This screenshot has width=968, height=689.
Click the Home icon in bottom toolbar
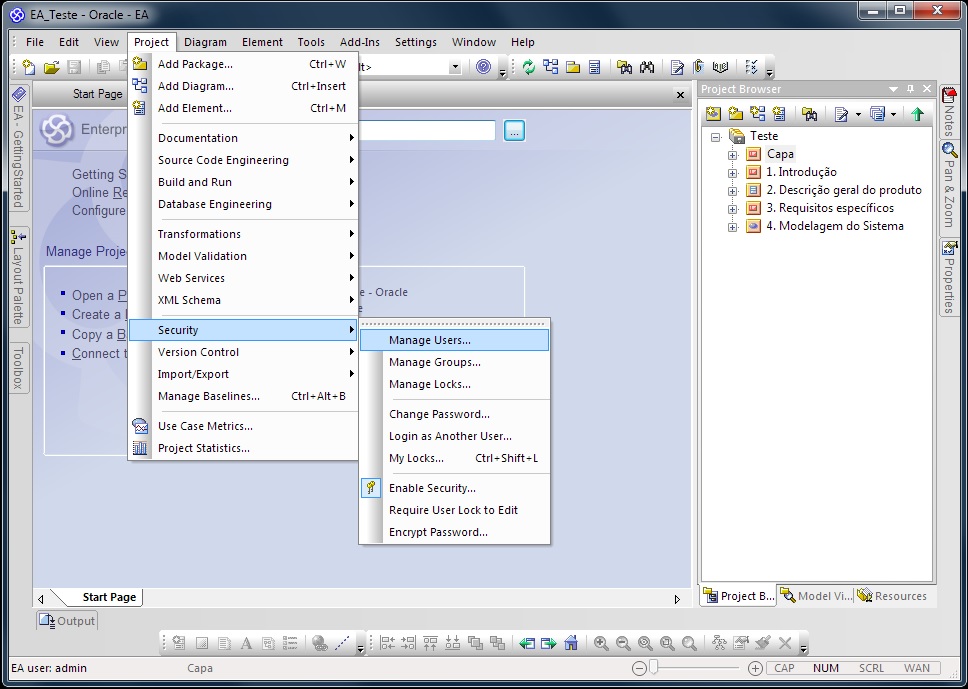571,643
